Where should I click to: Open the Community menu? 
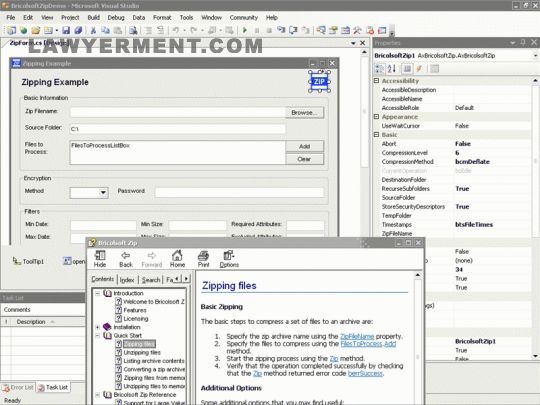tap(244, 17)
